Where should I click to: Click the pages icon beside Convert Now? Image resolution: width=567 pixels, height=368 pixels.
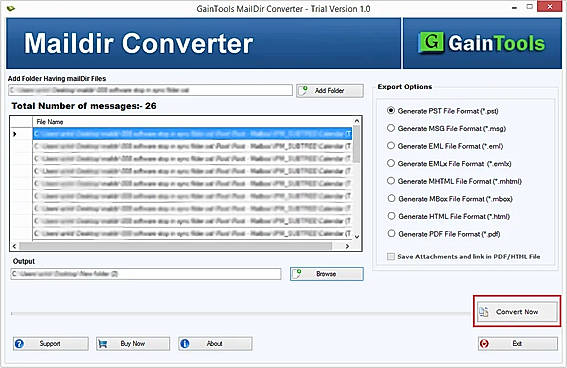pos(484,312)
